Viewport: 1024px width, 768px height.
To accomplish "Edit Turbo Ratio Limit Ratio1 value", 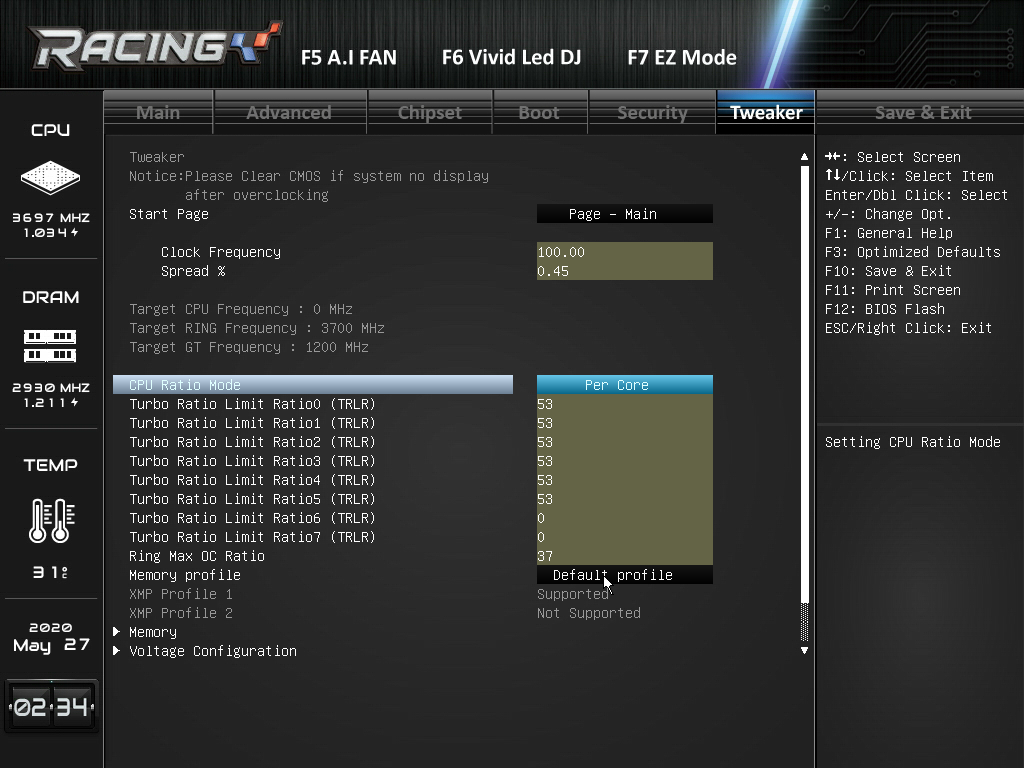I will [x=624, y=423].
